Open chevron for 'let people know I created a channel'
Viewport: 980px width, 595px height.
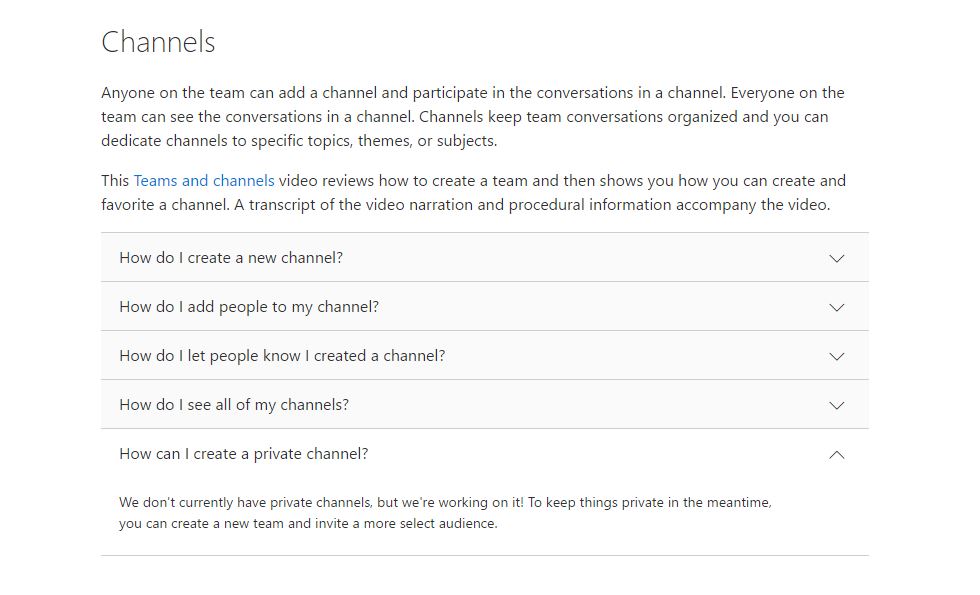(x=837, y=356)
